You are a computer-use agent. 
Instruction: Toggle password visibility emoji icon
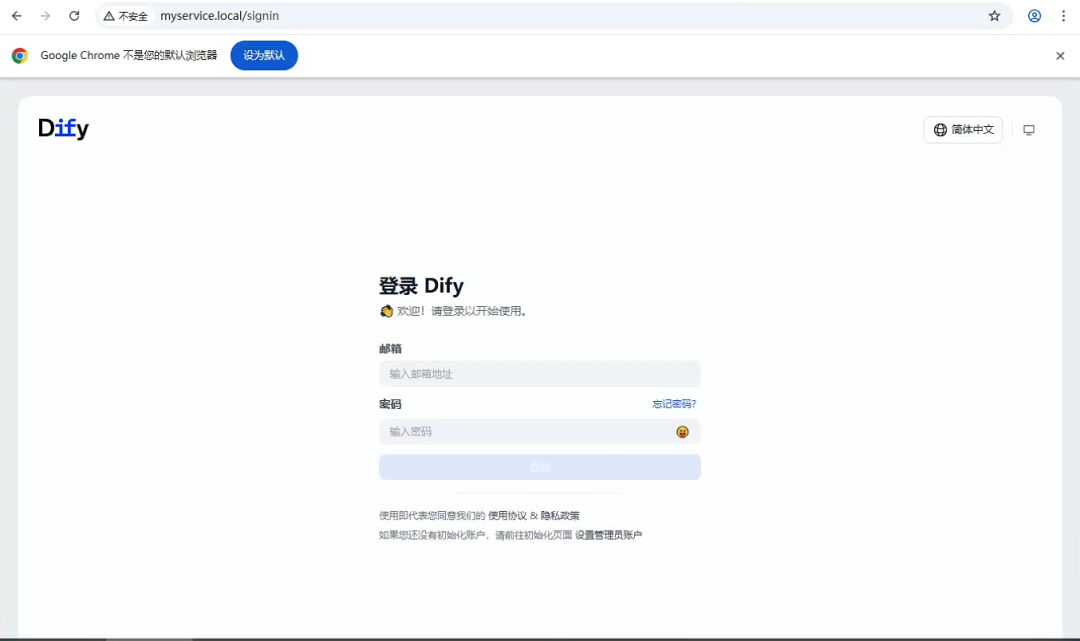[682, 432]
